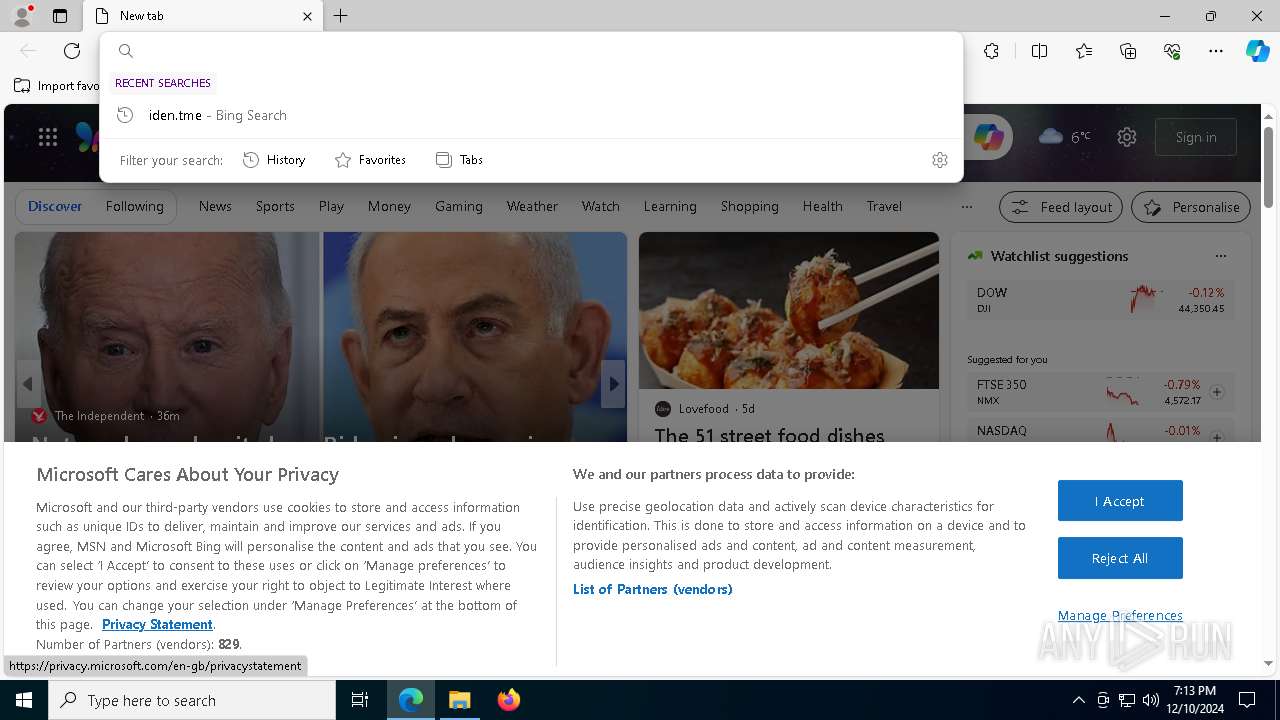Show hidden system tray icons
Viewport: 1280px width, 720px height.
(1078, 700)
